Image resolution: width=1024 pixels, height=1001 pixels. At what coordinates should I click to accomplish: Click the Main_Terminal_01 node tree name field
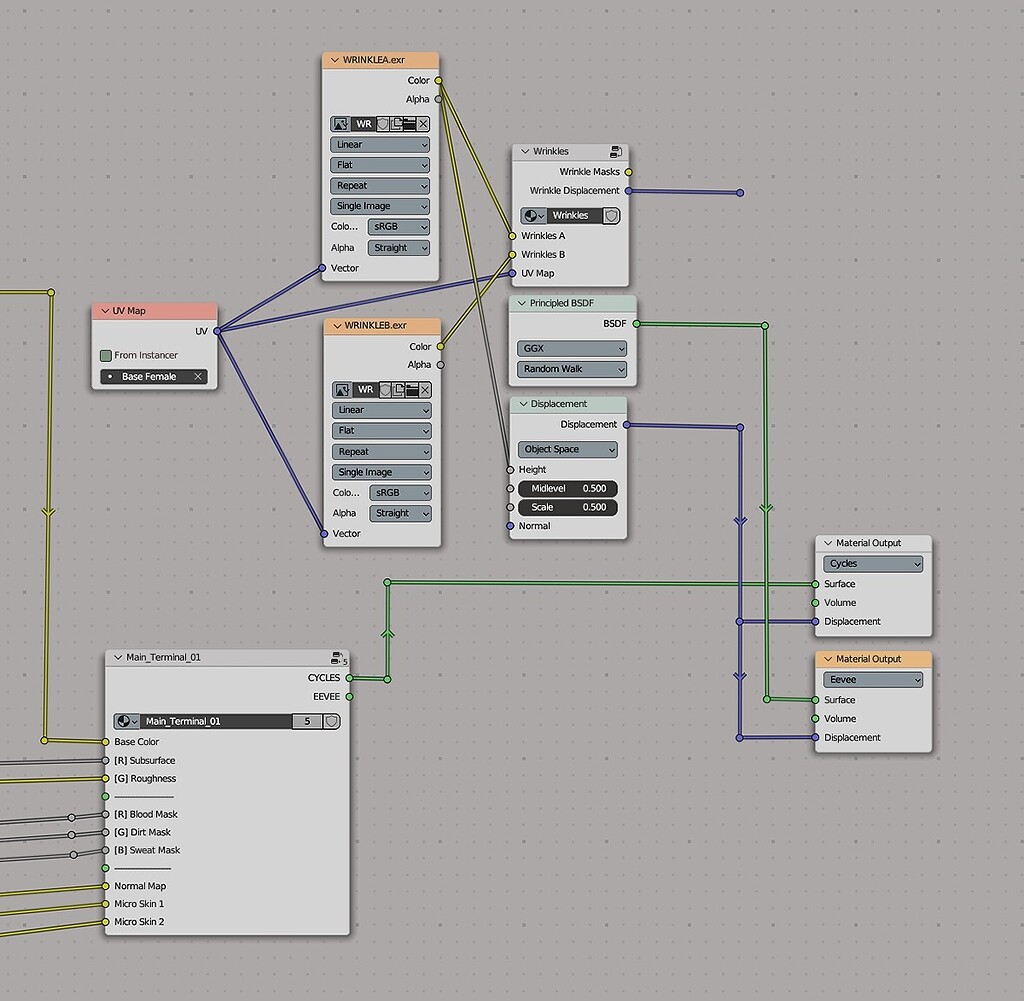point(216,722)
